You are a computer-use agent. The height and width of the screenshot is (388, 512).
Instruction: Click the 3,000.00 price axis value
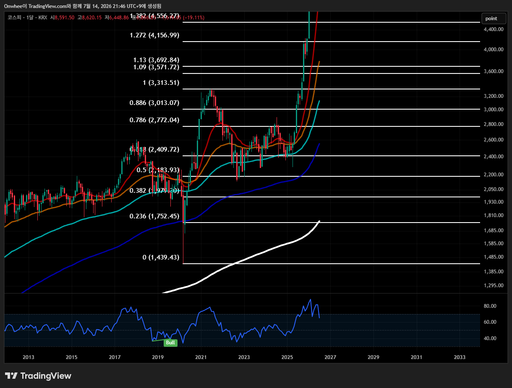pyautogui.click(x=494, y=109)
